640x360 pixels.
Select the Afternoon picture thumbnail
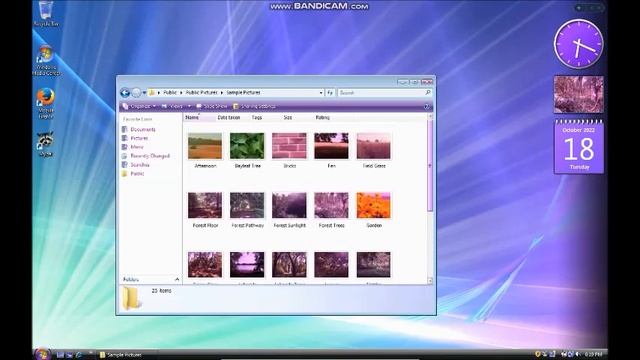205,146
